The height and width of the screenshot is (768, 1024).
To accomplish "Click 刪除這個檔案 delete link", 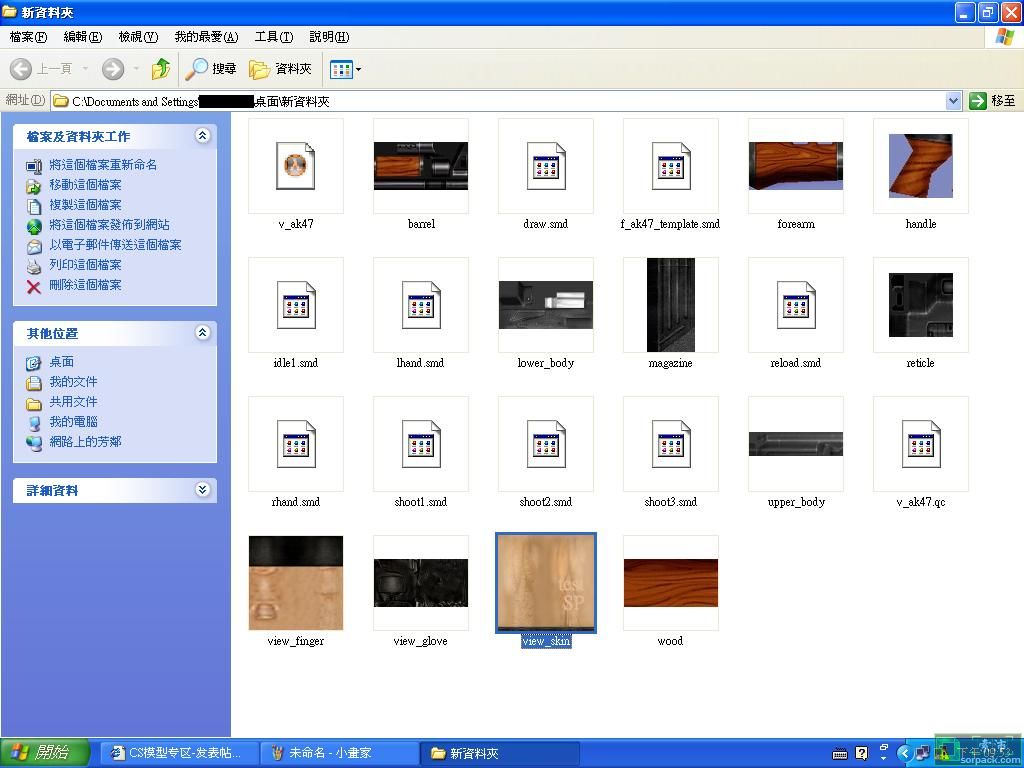I will (86, 285).
